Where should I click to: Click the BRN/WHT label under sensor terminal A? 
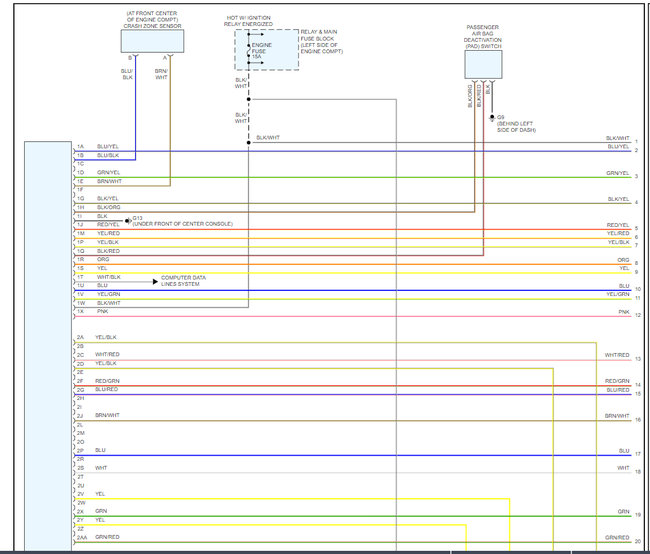pyautogui.click(x=161, y=74)
